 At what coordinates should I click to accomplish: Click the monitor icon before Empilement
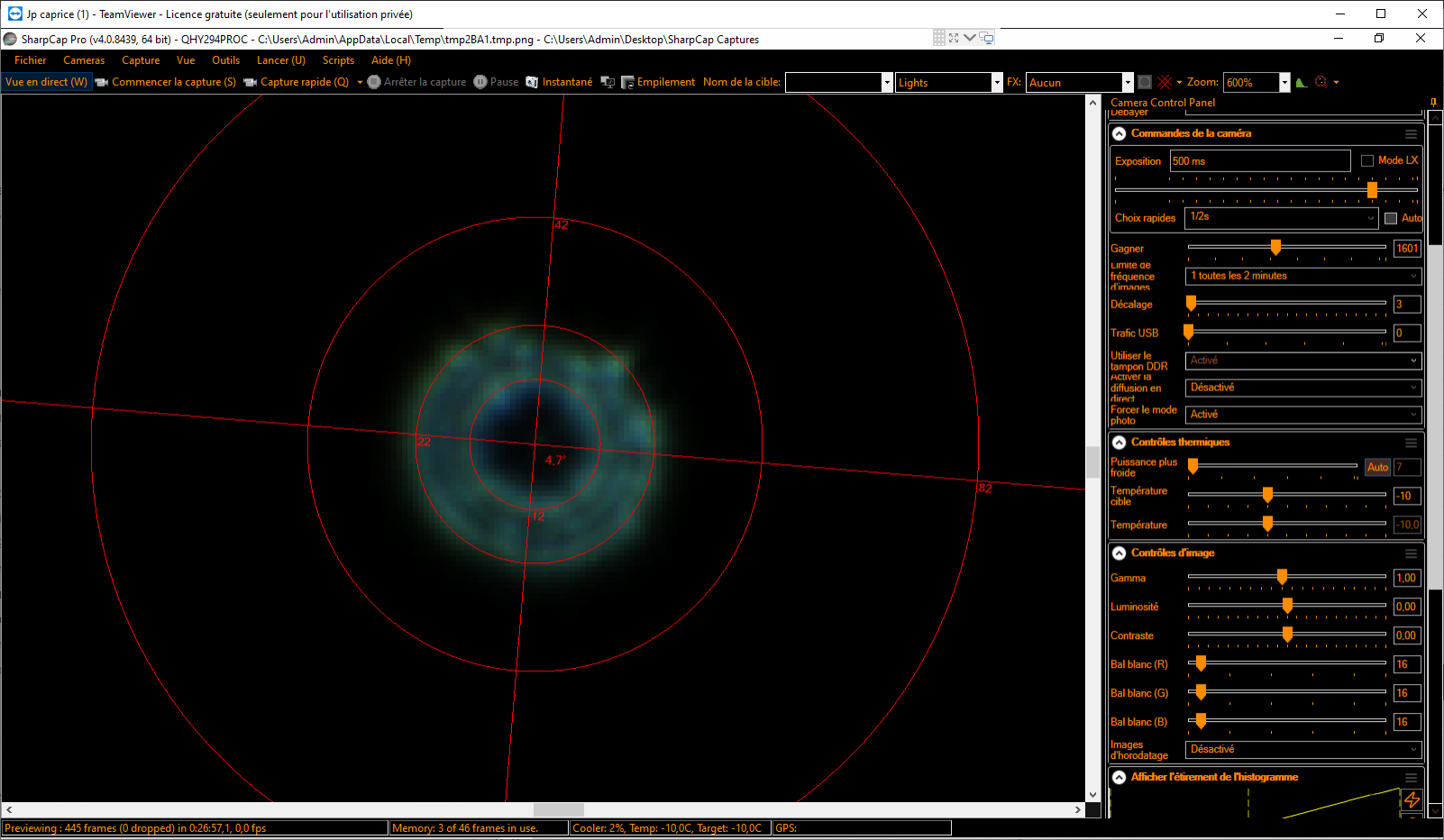click(x=608, y=82)
